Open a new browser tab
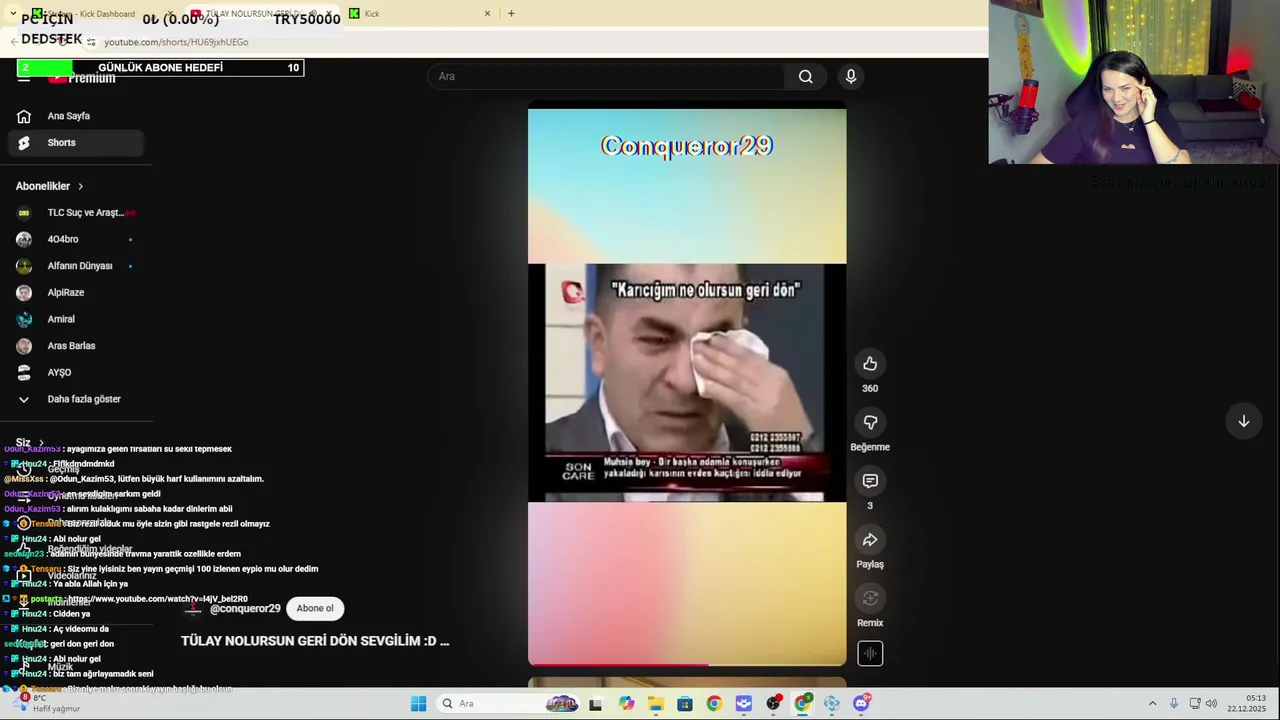Image resolution: width=1280 pixels, height=720 pixels. click(x=511, y=14)
